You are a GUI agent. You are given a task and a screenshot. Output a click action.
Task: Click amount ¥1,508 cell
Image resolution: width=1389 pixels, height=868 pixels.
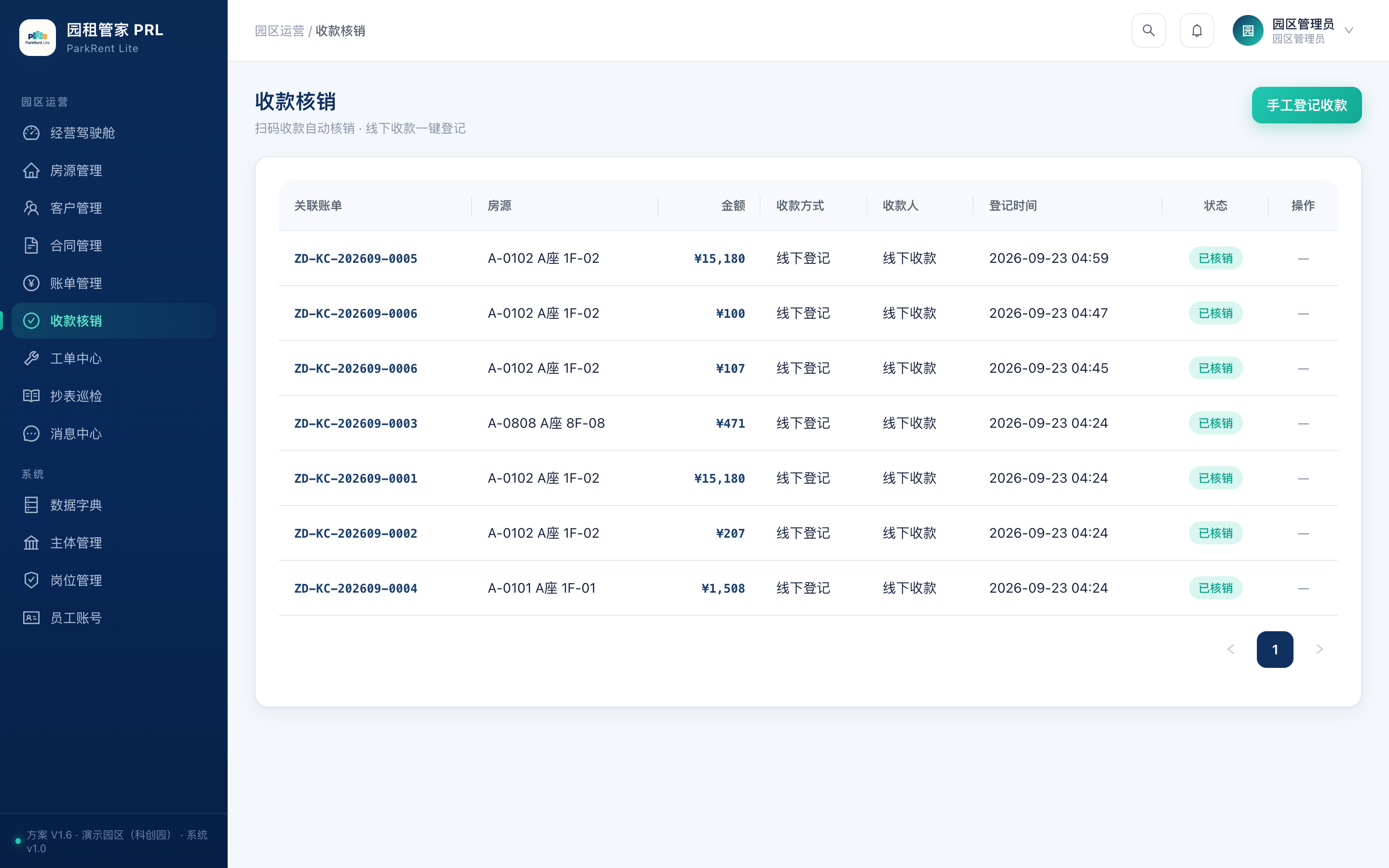(723, 588)
